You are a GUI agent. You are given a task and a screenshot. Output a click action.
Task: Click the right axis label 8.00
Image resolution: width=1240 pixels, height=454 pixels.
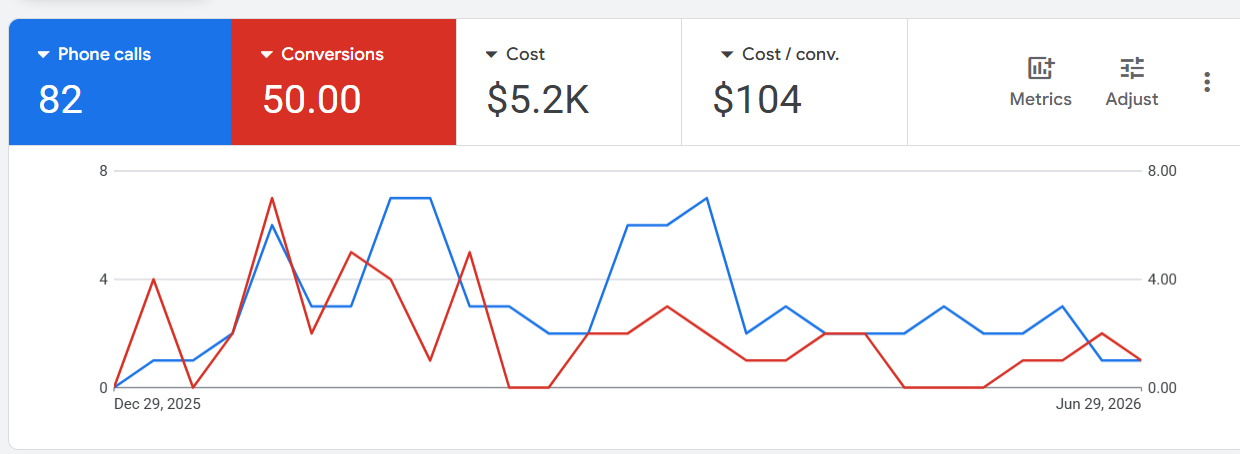[x=1162, y=171]
